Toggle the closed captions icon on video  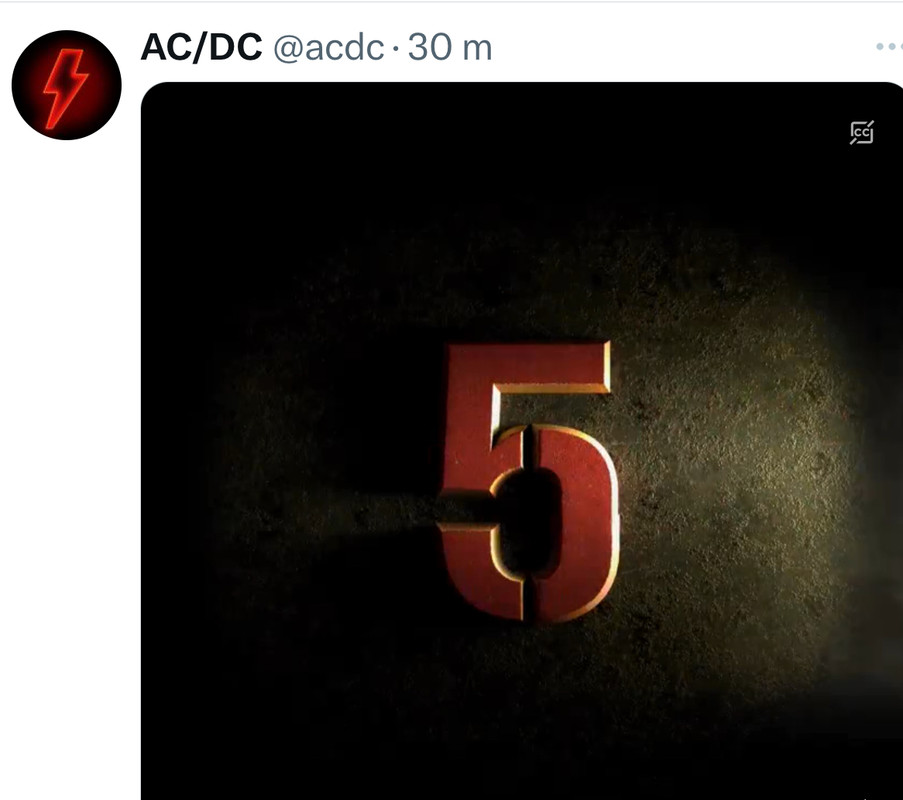[862, 132]
